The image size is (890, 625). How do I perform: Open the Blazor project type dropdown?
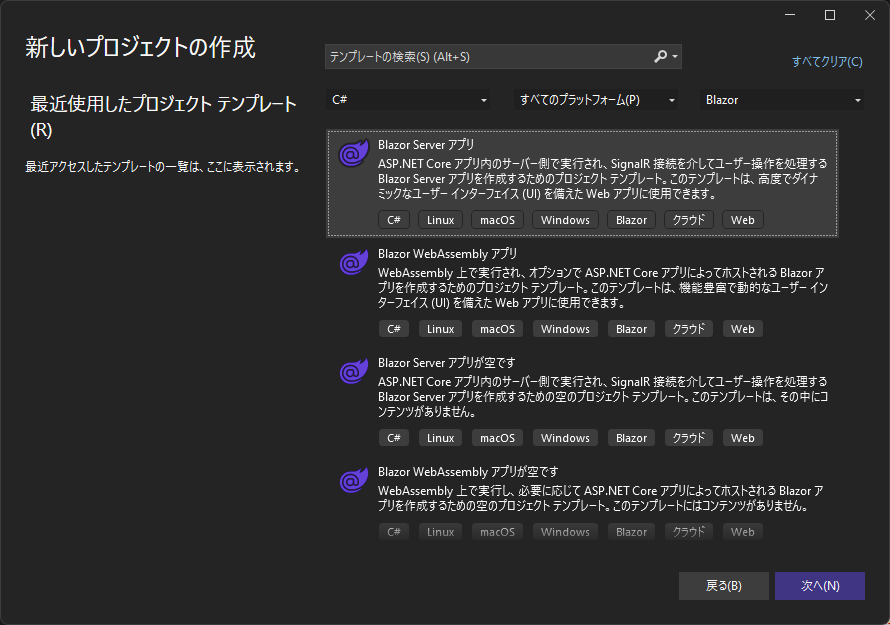click(782, 100)
